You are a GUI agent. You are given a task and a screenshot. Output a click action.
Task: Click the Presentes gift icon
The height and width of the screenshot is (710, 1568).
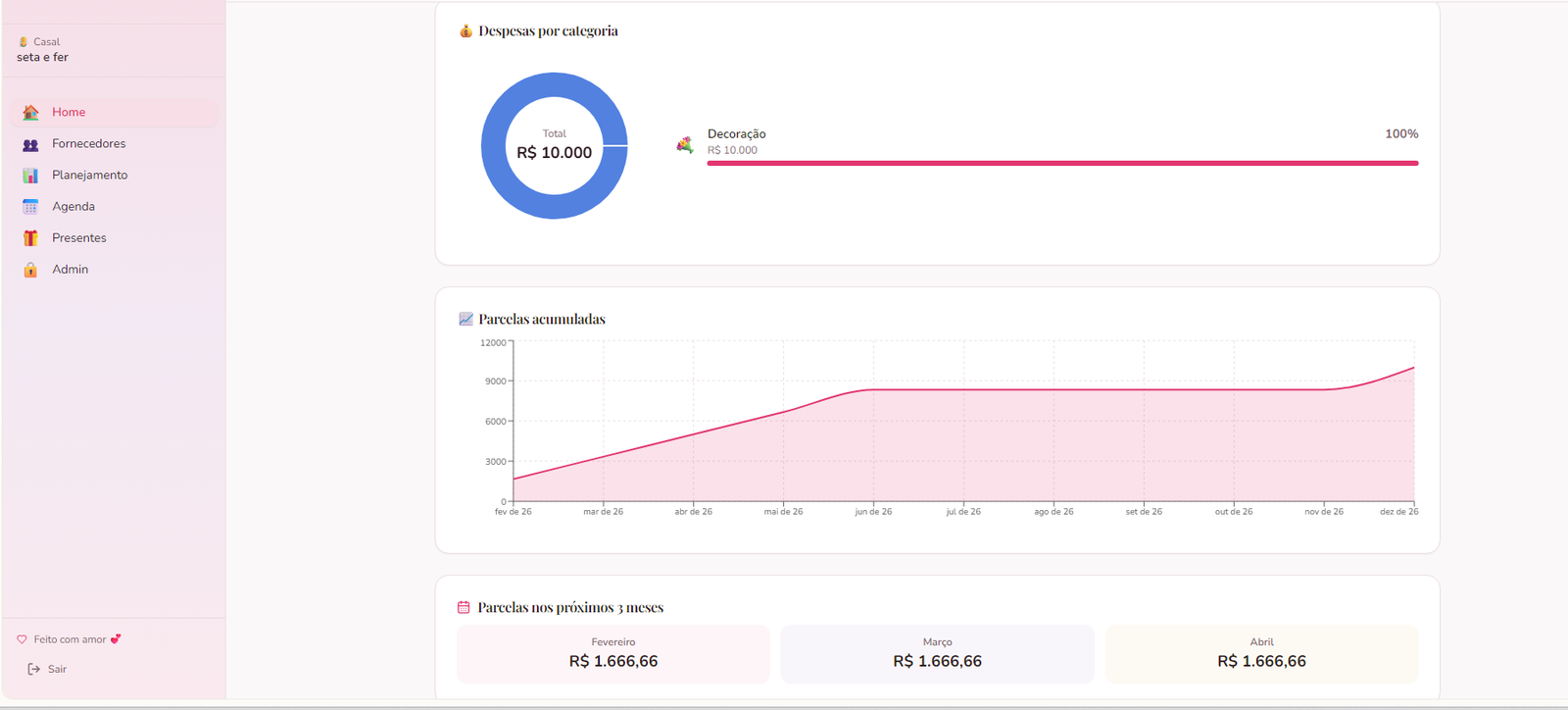(x=31, y=238)
